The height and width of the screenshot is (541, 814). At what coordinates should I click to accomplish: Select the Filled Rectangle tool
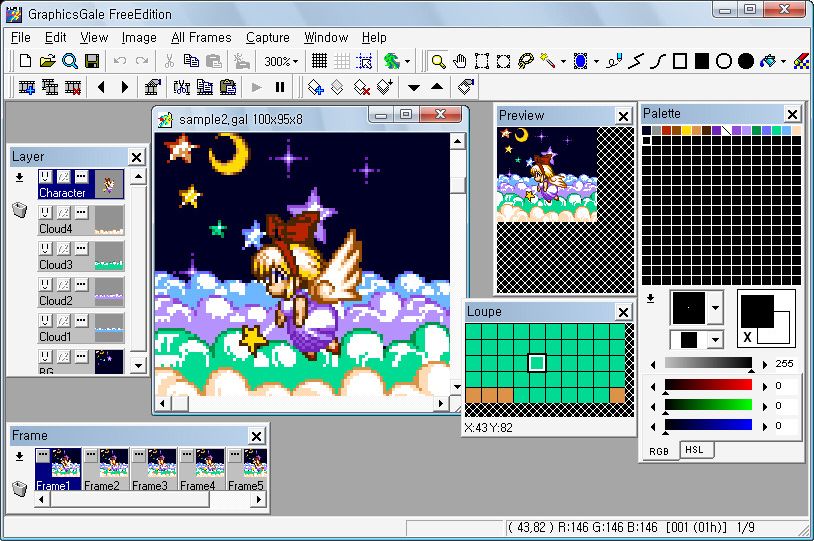tap(702, 61)
